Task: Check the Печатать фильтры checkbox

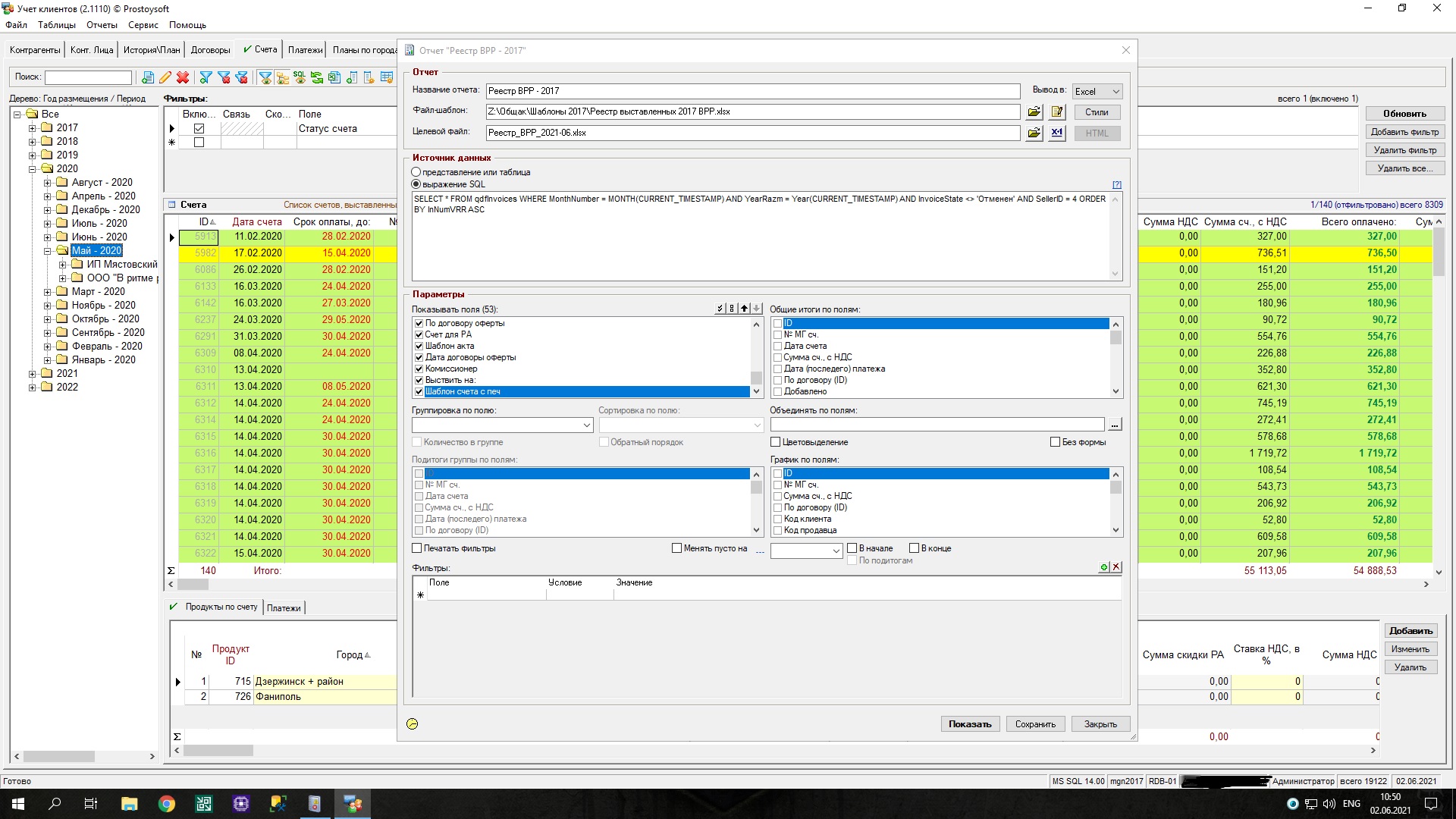Action: [417, 548]
